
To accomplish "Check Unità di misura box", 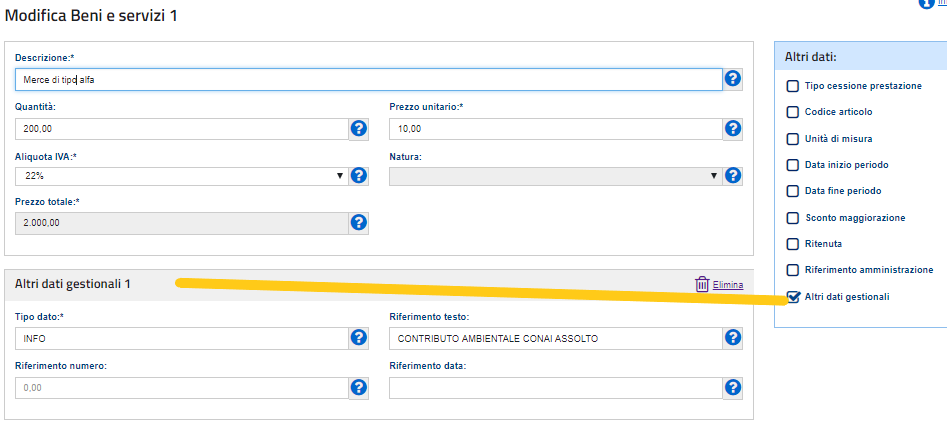I will 792,138.
